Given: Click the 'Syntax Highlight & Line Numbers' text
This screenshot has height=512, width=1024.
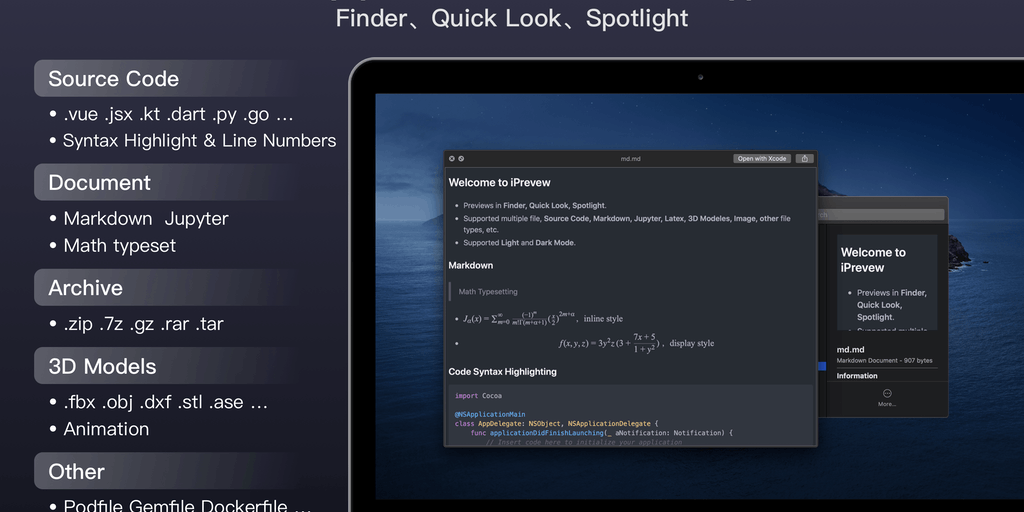Looking at the screenshot, I should click(x=199, y=140).
